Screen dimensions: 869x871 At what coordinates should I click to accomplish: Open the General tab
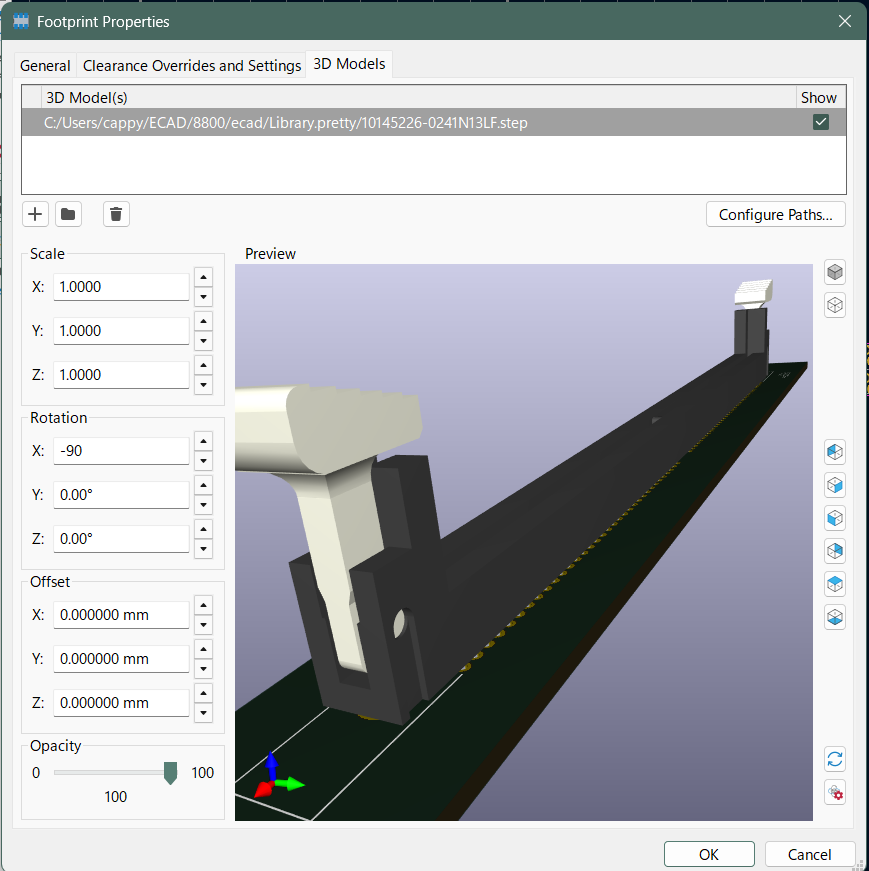click(x=45, y=66)
